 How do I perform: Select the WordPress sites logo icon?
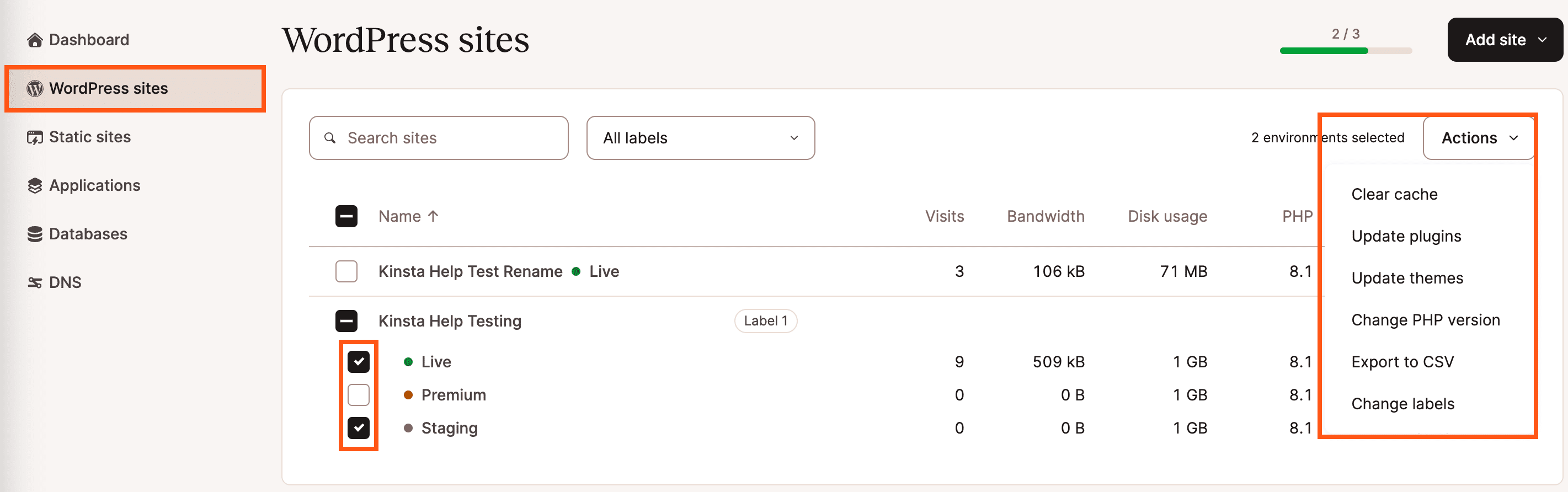coord(34,88)
